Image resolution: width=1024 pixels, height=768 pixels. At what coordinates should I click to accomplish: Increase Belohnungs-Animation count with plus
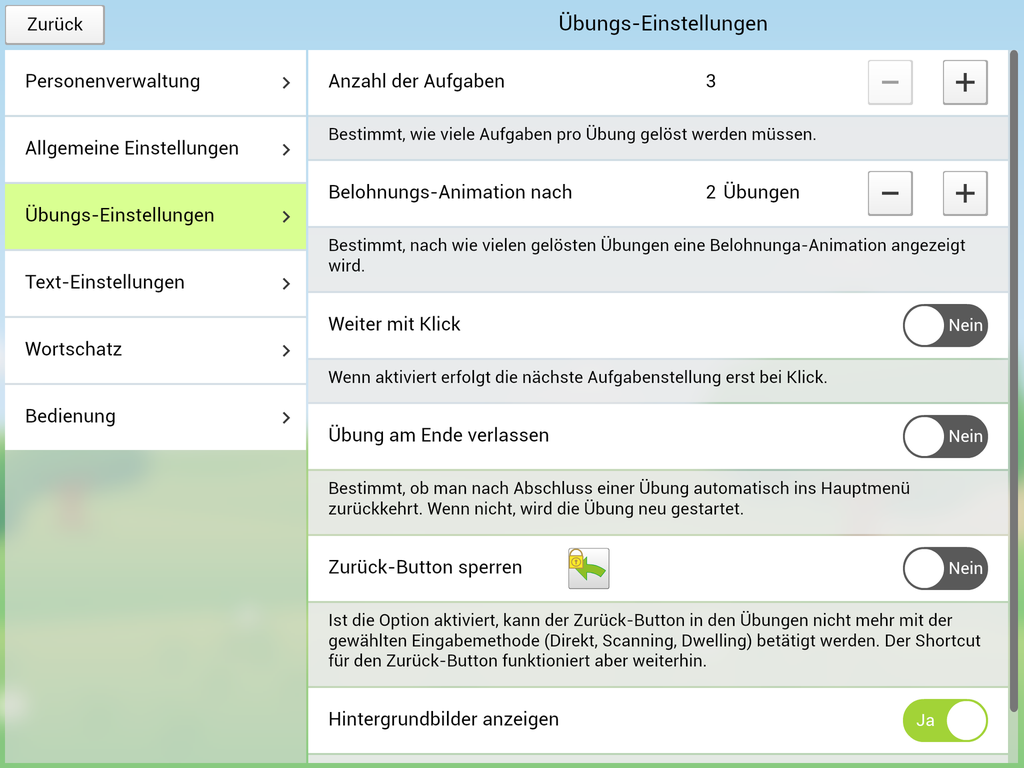click(x=964, y=193)
